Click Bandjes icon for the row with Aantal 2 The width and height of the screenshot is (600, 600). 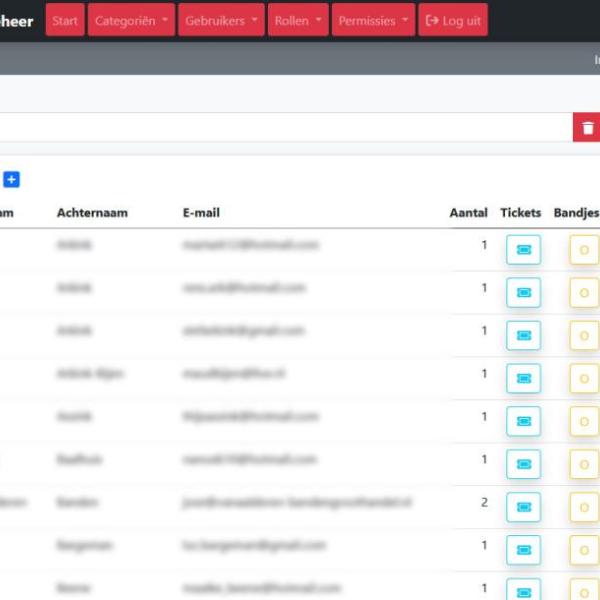tap(584, 507)
